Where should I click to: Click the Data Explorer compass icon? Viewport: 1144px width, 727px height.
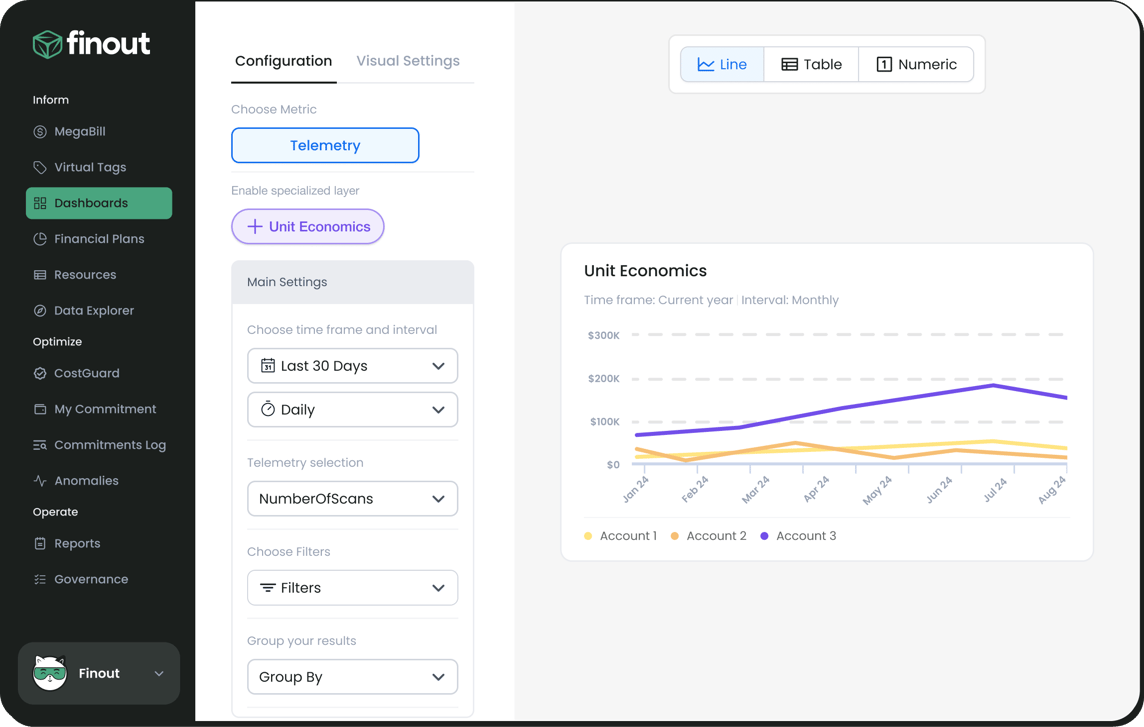coord(40,311)
